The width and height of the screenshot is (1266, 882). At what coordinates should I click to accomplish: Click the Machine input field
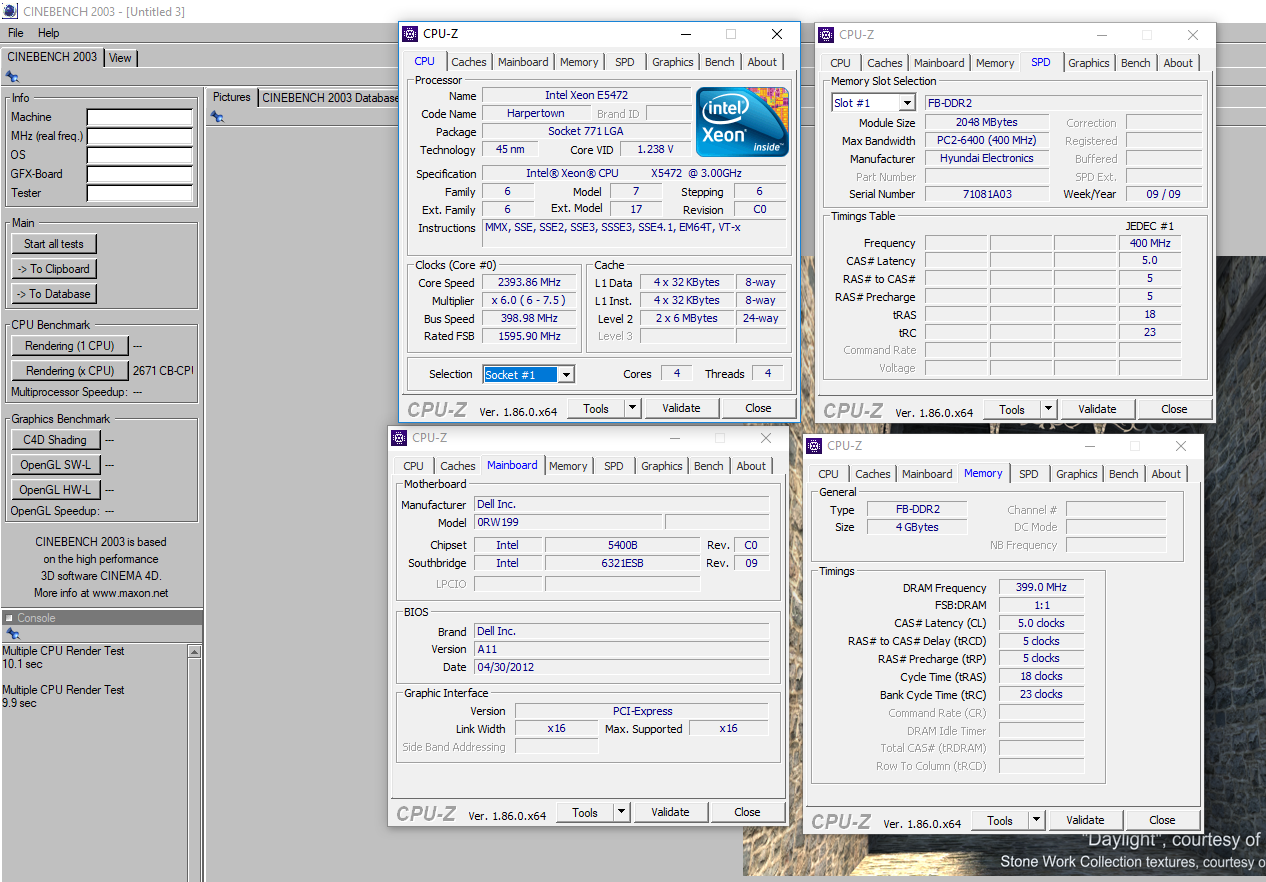(x=139, y=117)
